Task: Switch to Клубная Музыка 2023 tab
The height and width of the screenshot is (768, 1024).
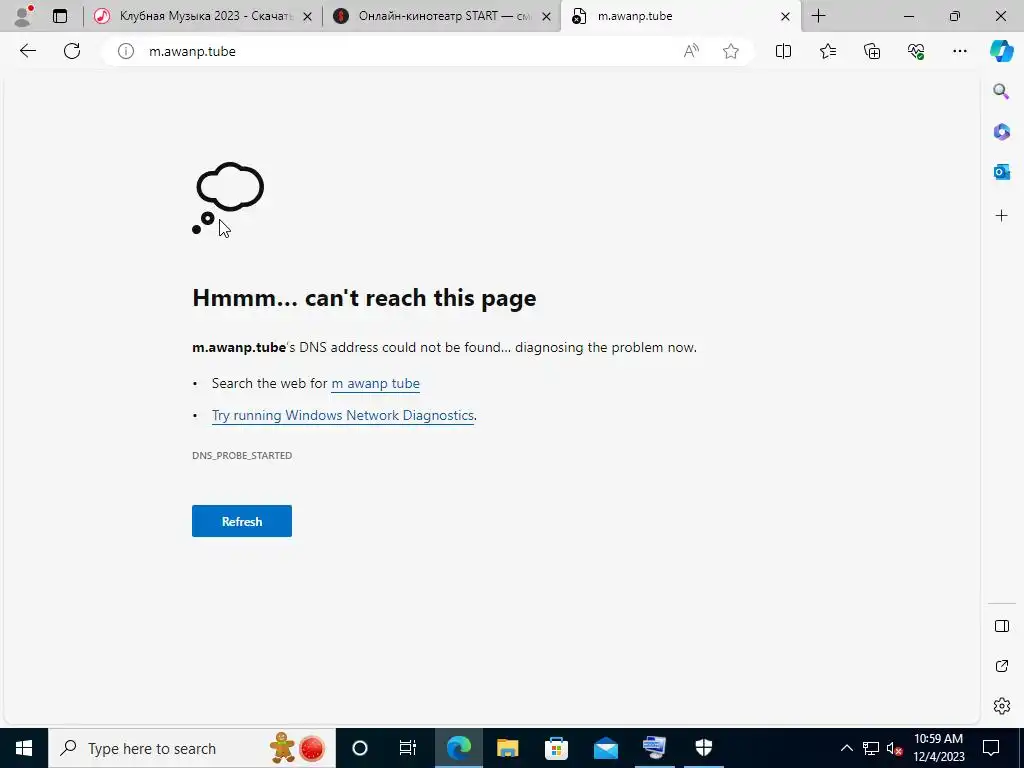Action: pyautogui.click(x=204, y=16)
